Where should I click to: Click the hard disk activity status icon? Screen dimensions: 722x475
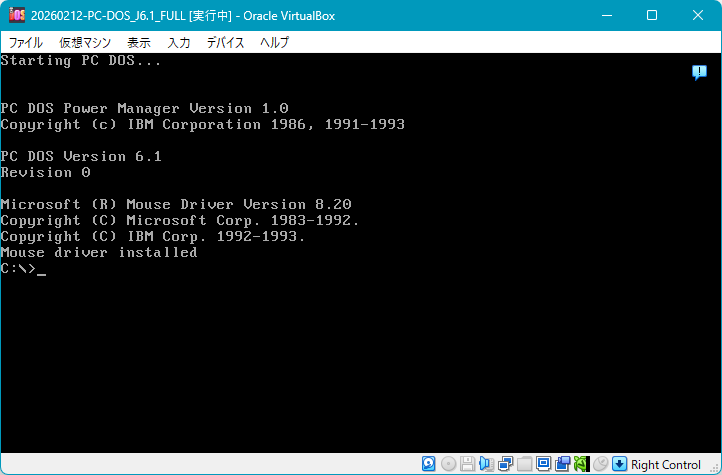click(x=429, y=464)
